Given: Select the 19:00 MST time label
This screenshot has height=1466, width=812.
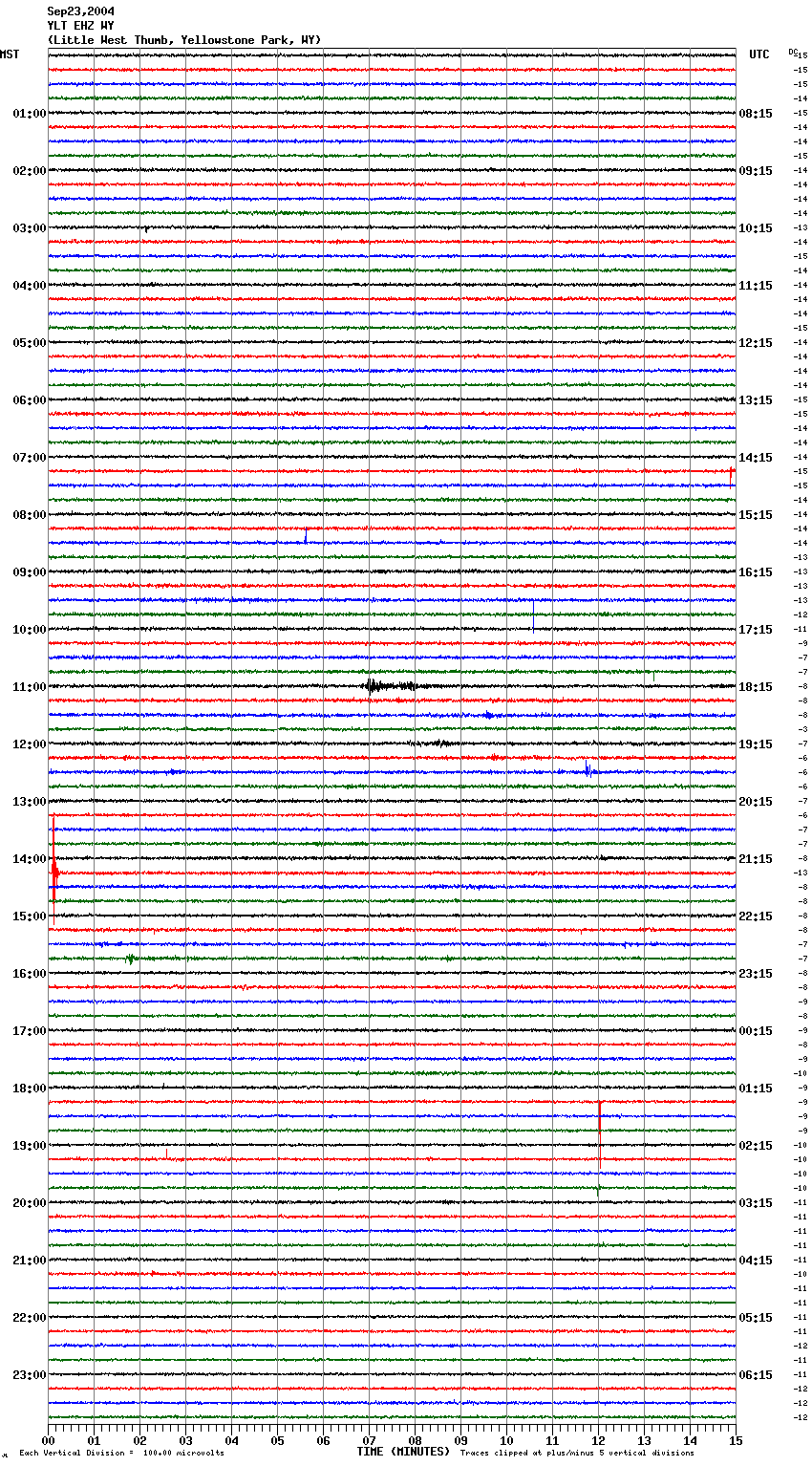Looking at the screenshot, I should [30, 1146].
